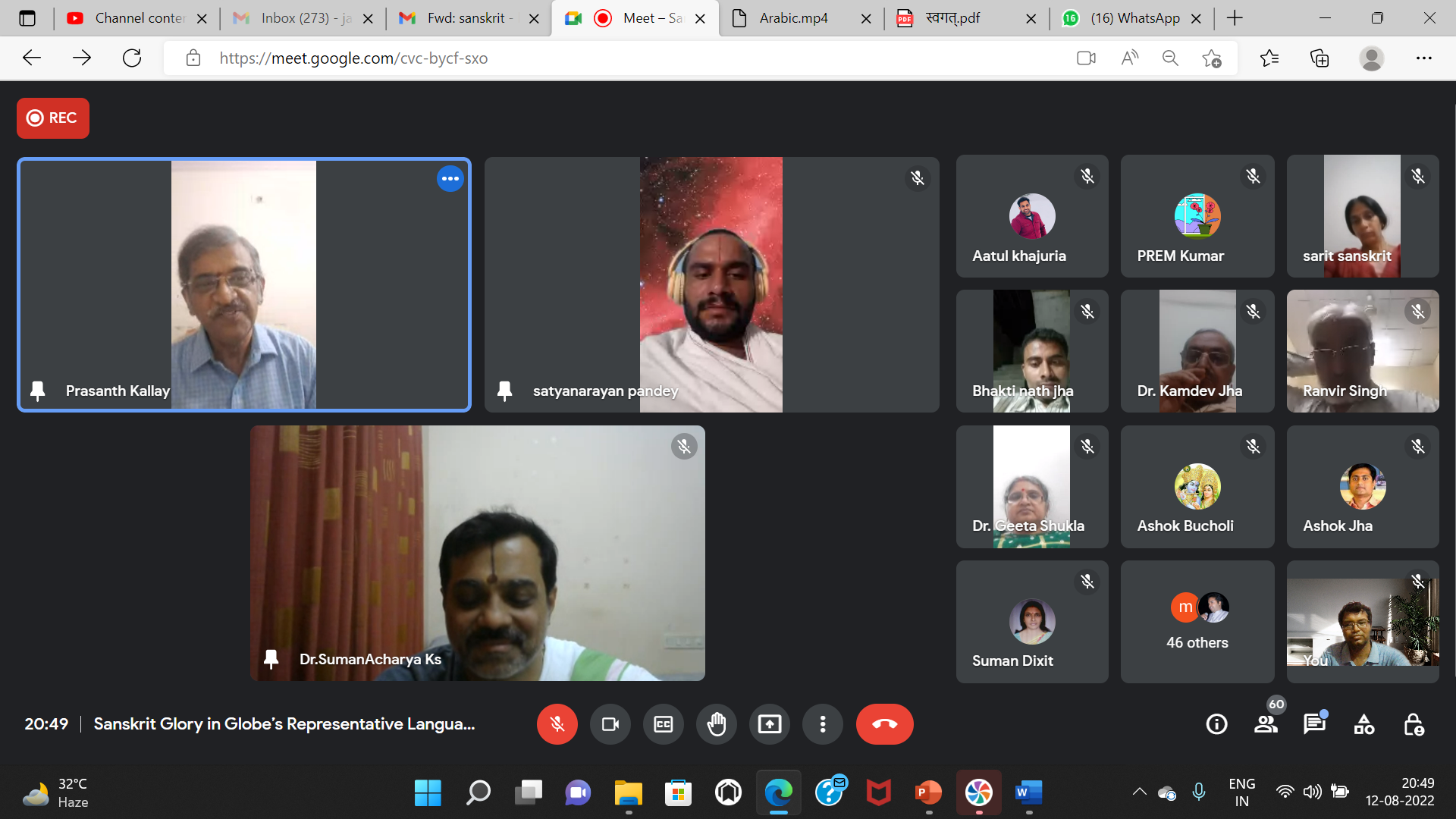The height and width of the screenshot is (819, 1456).
Task: Raise hand in the meeting
Action: [x=717, y=724]
